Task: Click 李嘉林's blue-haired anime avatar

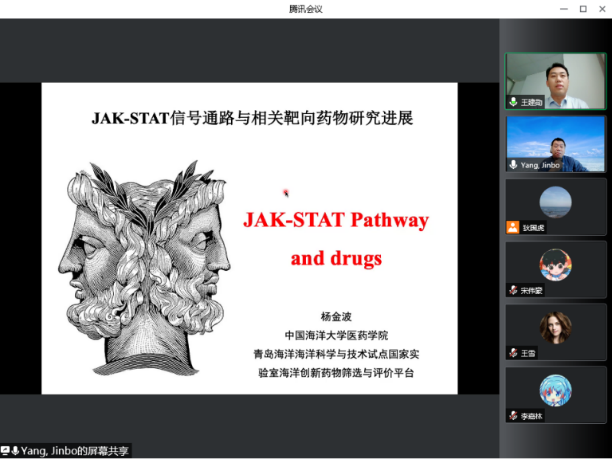Action: click(555, 390)
